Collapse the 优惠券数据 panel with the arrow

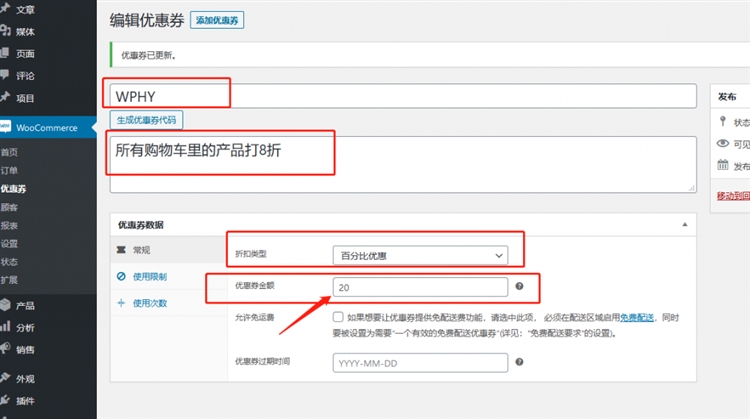coord(684,224)
